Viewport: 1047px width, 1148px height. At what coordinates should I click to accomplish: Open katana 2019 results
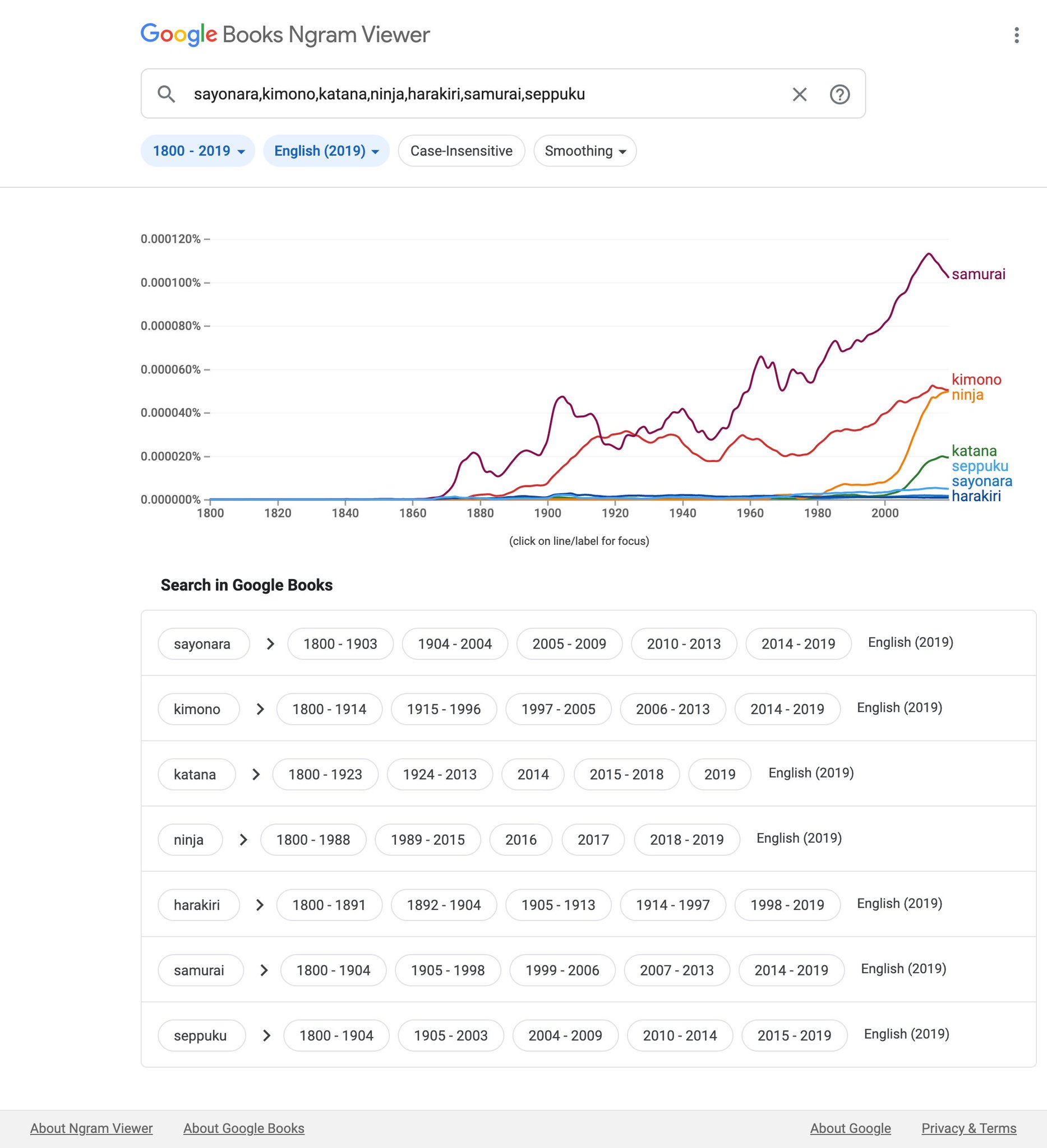(x=720, y=775)
